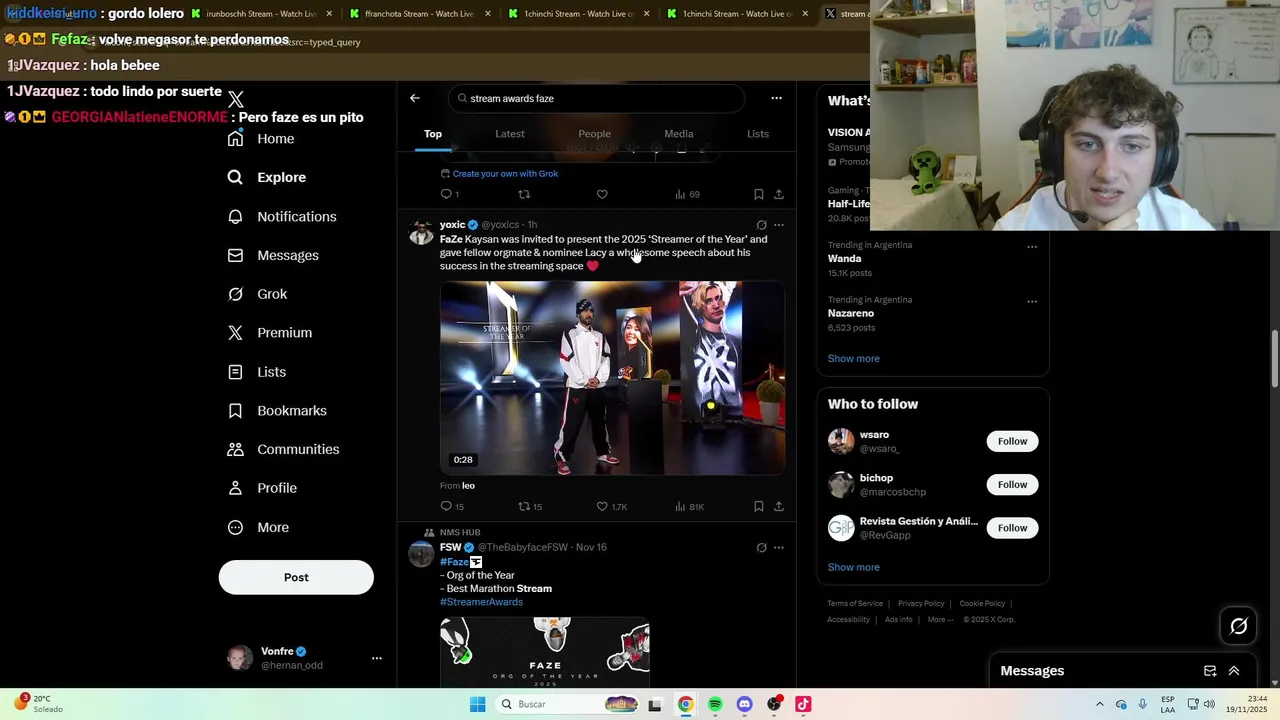Click Grok icon on yoxic's post
The width and height of the screenshot is (1280, 720).
761,225
